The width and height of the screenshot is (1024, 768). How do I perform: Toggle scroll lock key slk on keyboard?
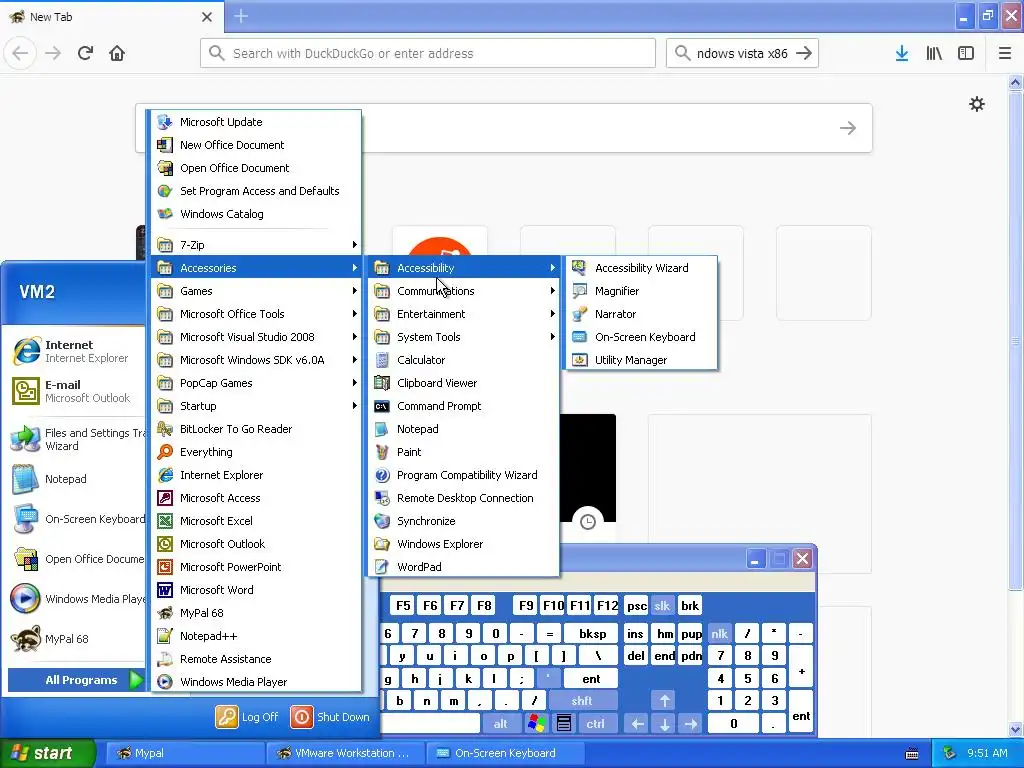click(662, 606)
